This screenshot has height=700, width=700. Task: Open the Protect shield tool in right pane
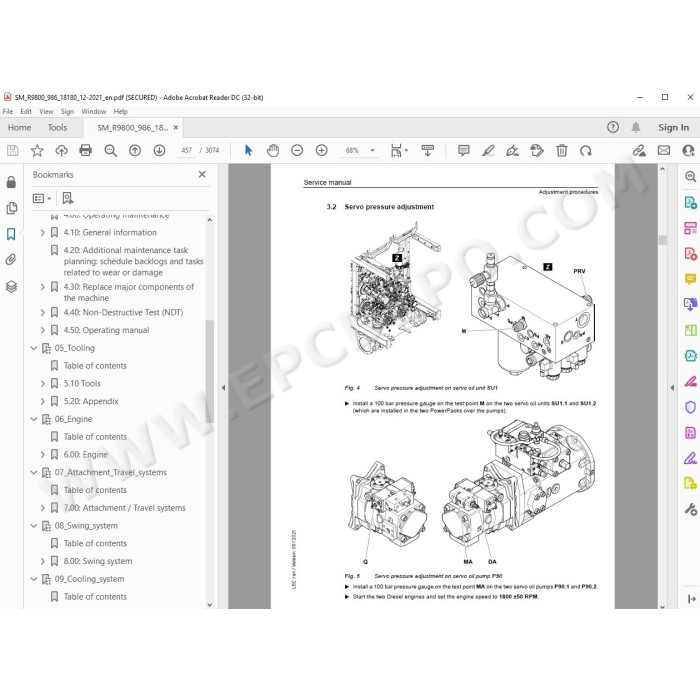[x=691, y=407]
